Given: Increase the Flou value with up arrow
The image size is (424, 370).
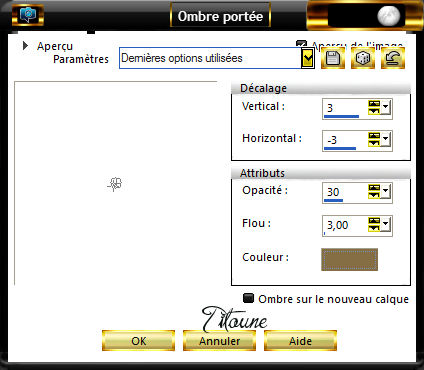Looking at the screenshot, I should tap(374, 221).
